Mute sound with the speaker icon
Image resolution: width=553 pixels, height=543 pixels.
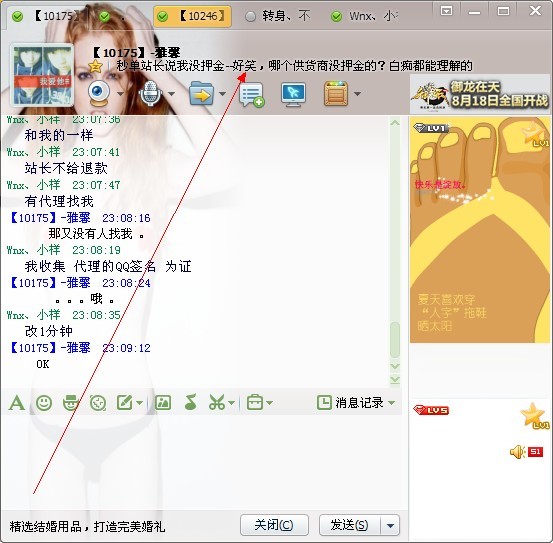pos(517,452)
